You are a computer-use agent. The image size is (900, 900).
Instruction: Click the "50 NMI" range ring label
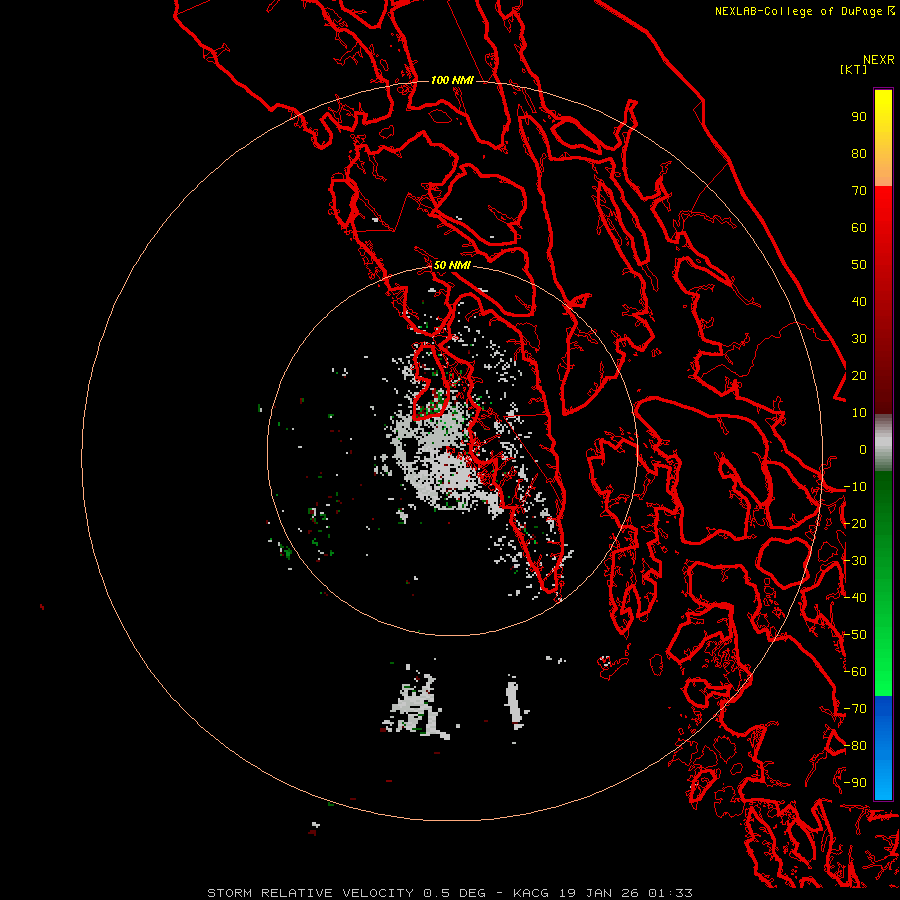[452, 265]
